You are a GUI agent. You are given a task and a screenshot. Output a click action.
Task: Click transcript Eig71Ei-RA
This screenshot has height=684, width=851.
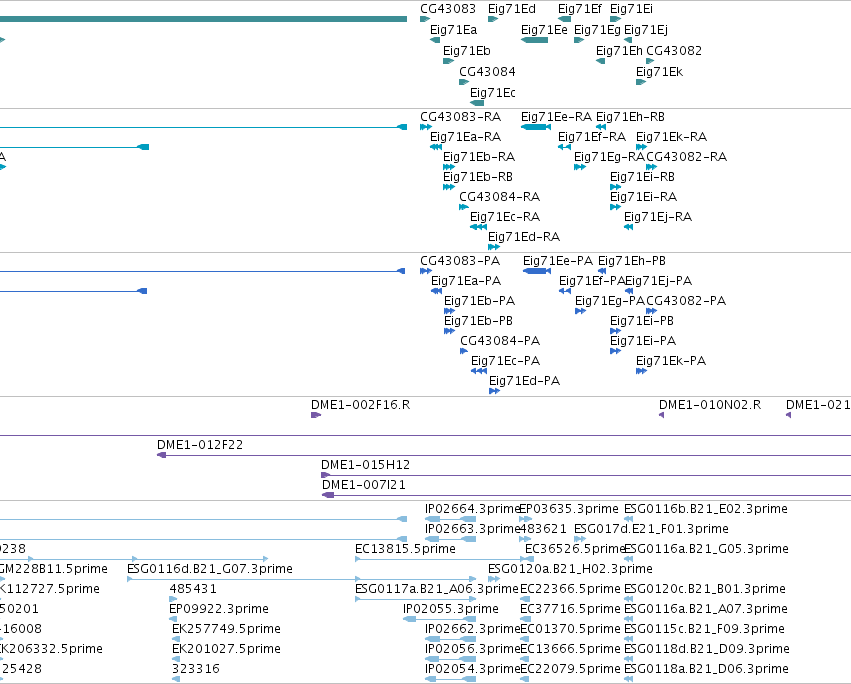(x=644, y=197)
